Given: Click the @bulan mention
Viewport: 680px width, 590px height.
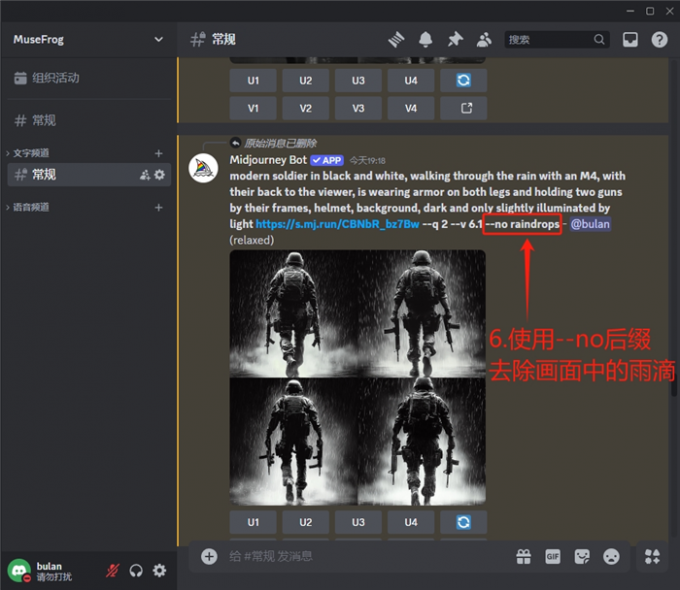Looking at the screenshot, I should coord(590,224).
